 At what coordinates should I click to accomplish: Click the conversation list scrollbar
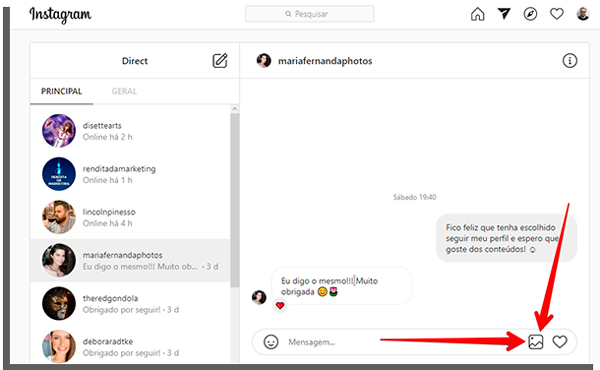pyautogui.click(x=235, y=200)
